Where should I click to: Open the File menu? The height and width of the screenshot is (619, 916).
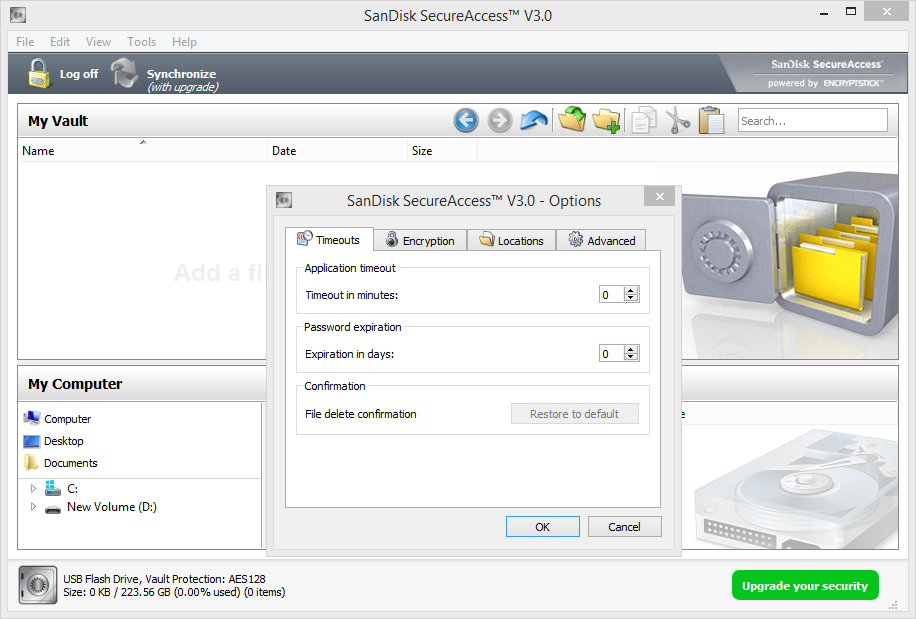click(25, 42)
